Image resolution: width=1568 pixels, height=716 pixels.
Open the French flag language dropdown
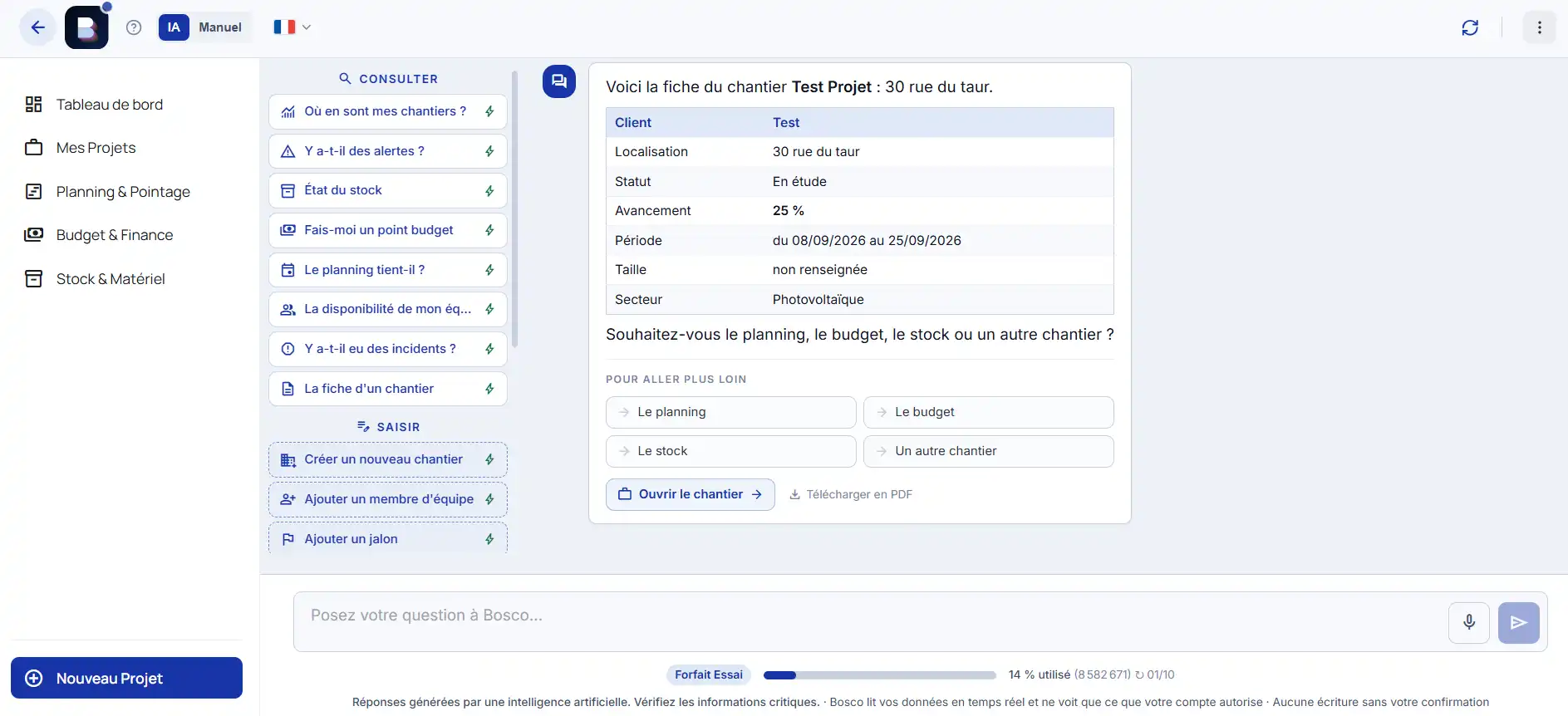(292, 27)
